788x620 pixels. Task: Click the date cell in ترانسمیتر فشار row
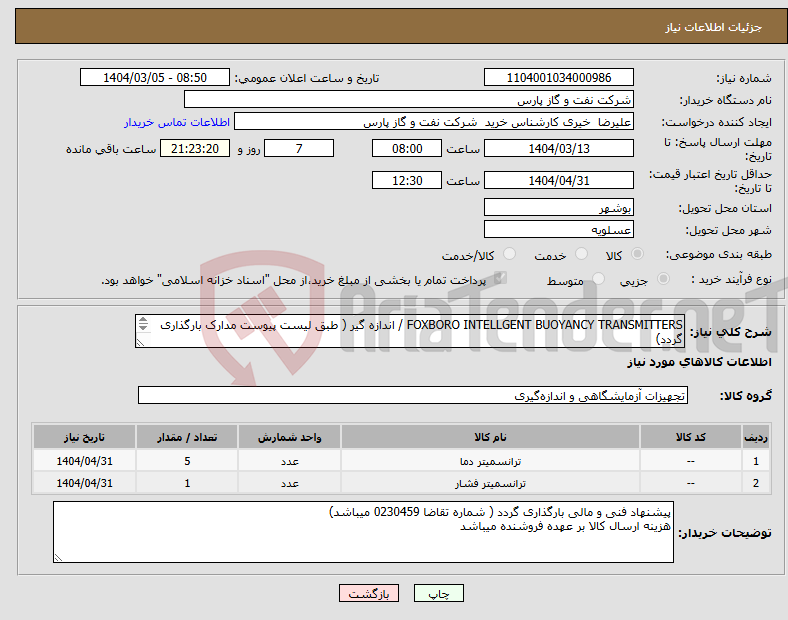pyautogui.click(x=84, y=483)
